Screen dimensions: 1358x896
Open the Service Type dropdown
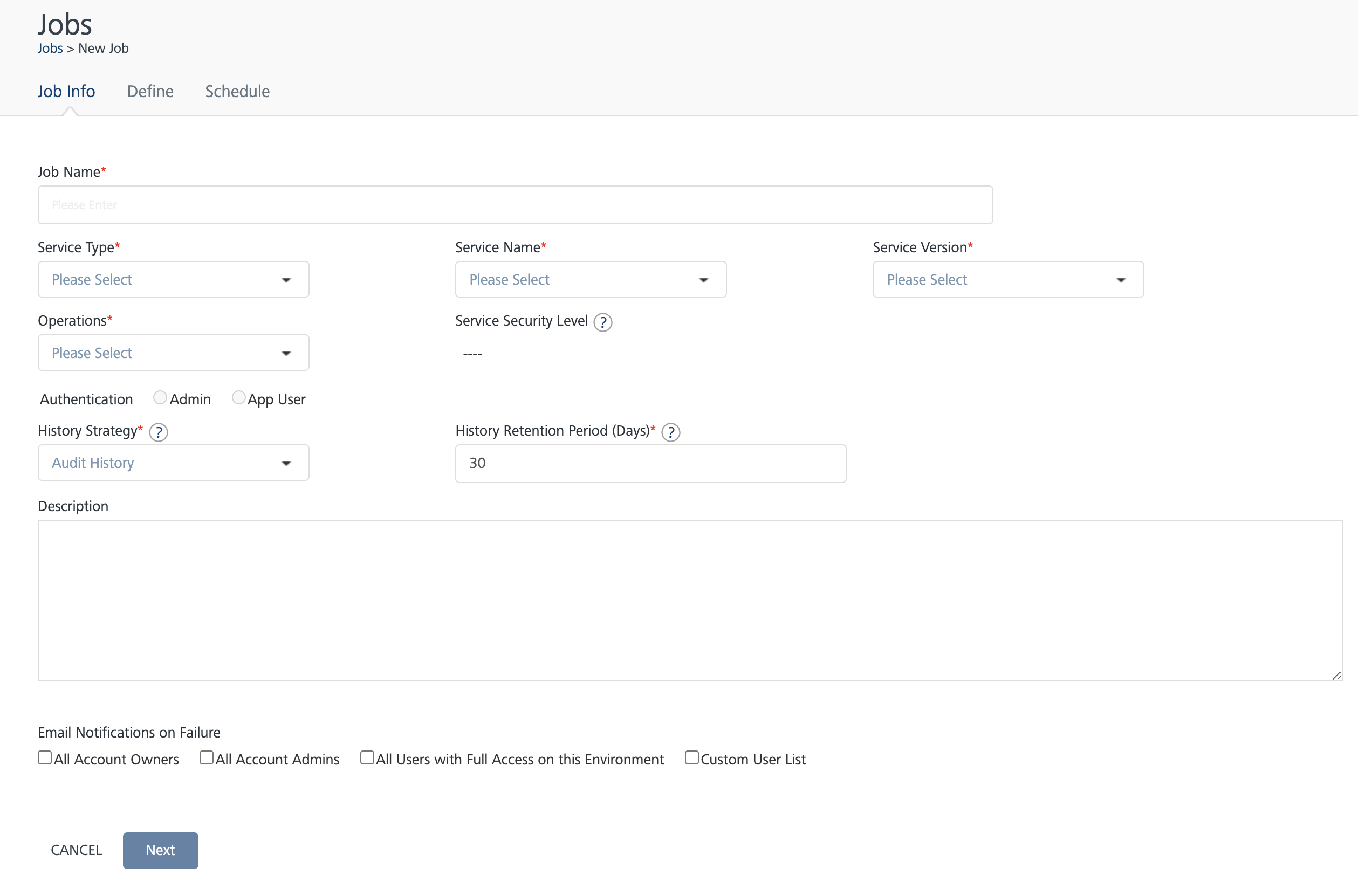(173, 279)
